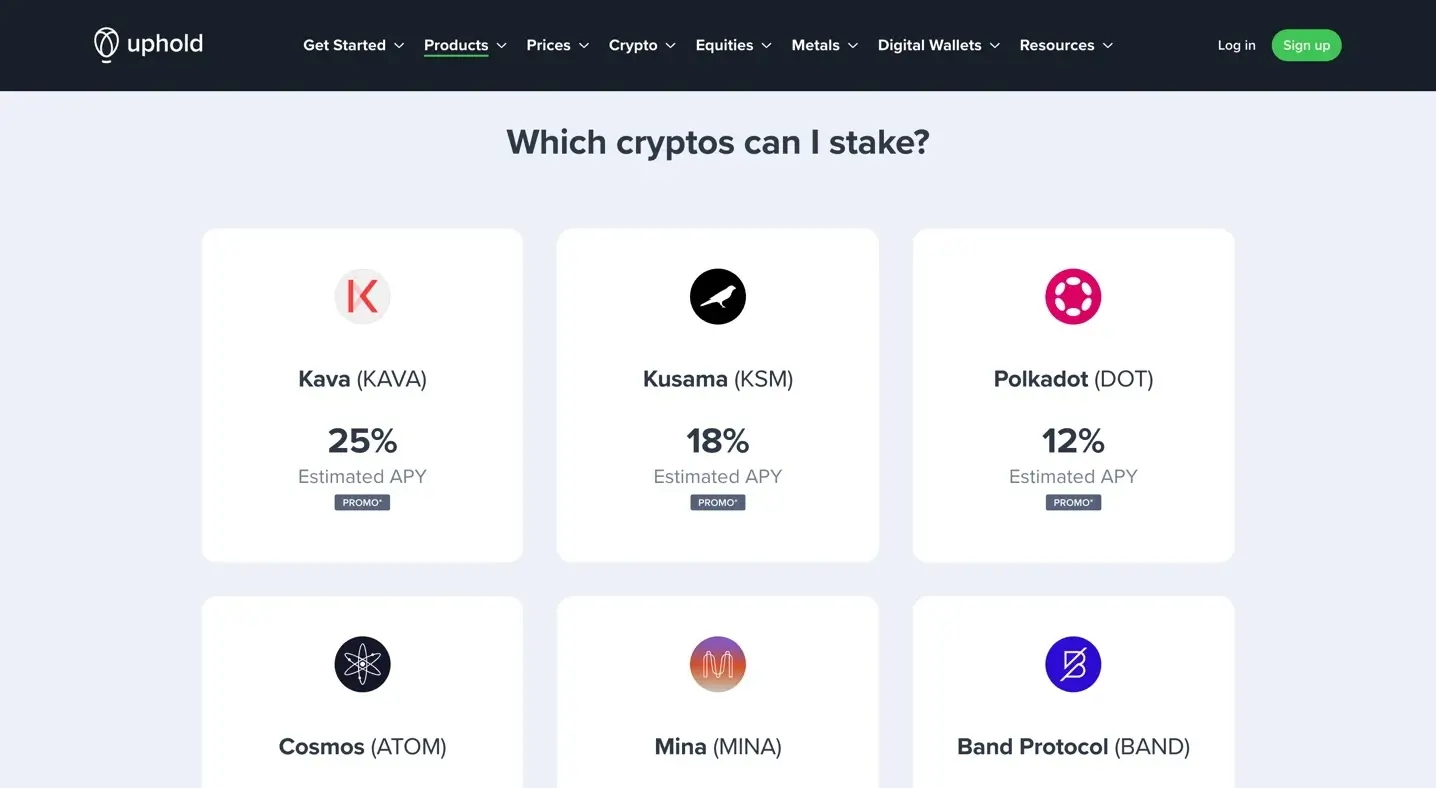Open the Products menu
Image resolution: width=1436 pixels, height=788 pixels.
pos(456,45)
